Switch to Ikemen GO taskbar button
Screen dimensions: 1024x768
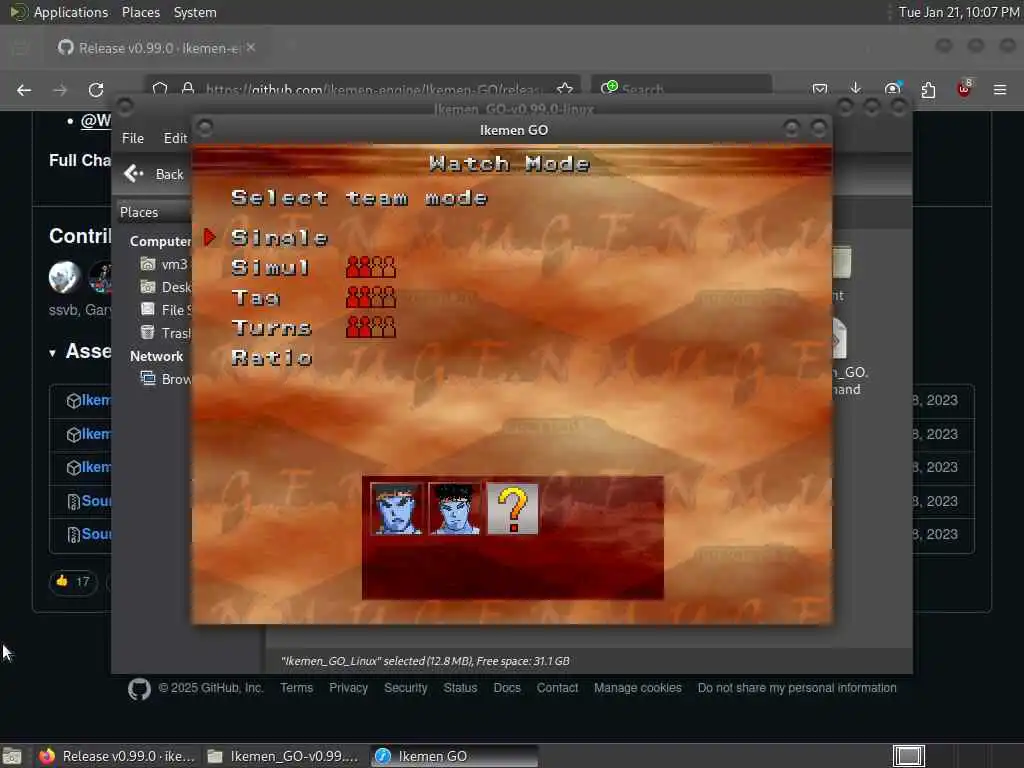[455, 756]
